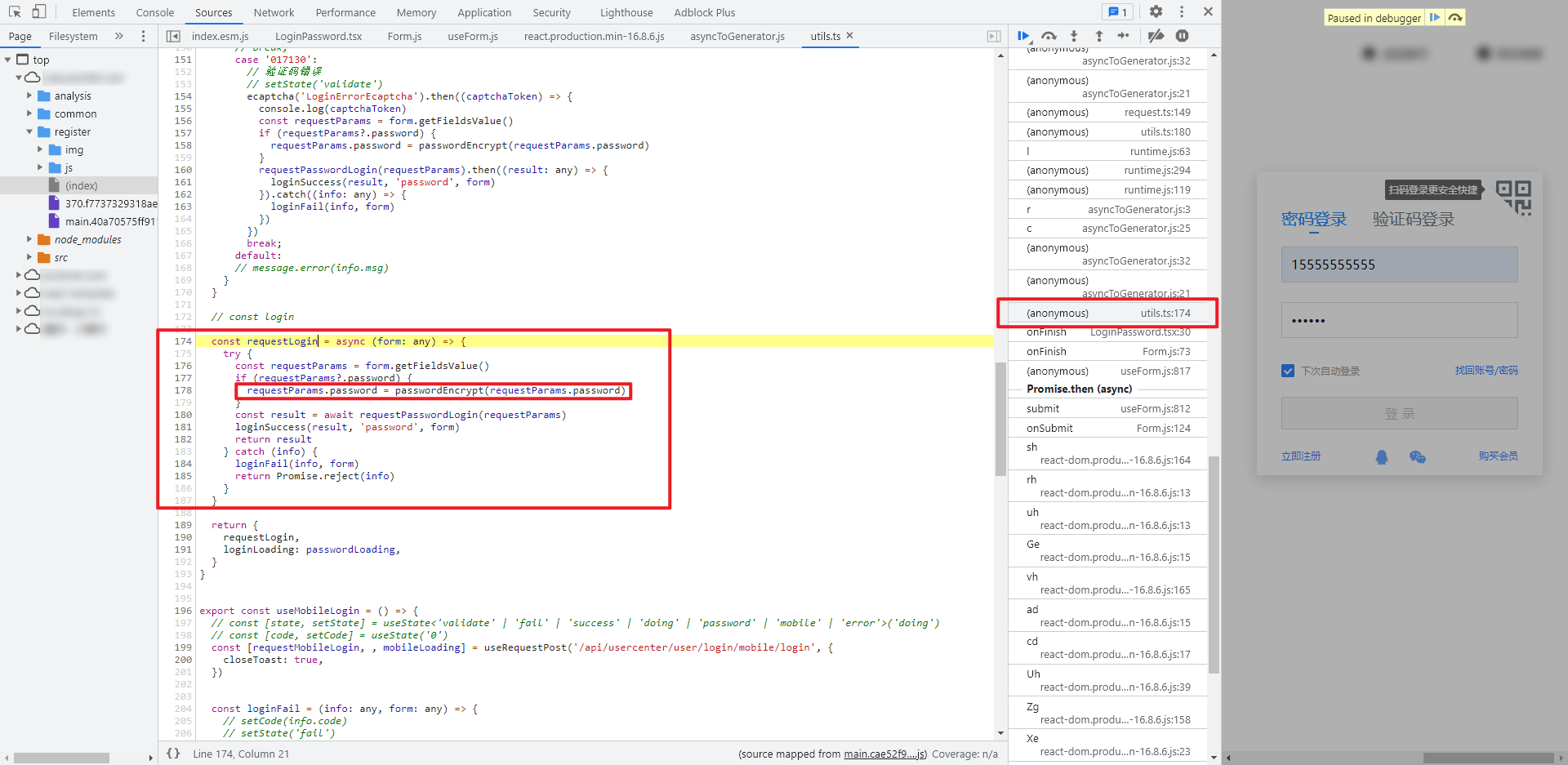Expand the node_modules folder
Viewport: 1568px width, 765px height.
pos(29,239)
